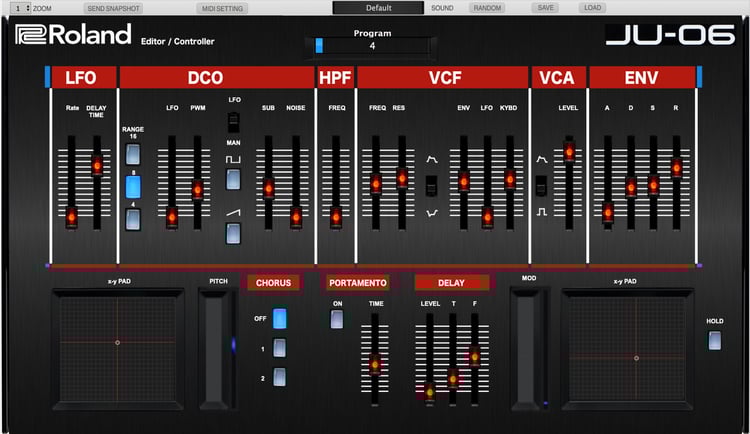
Task: Flip the VCA envelope/gate switch
Action: [541, 186]
